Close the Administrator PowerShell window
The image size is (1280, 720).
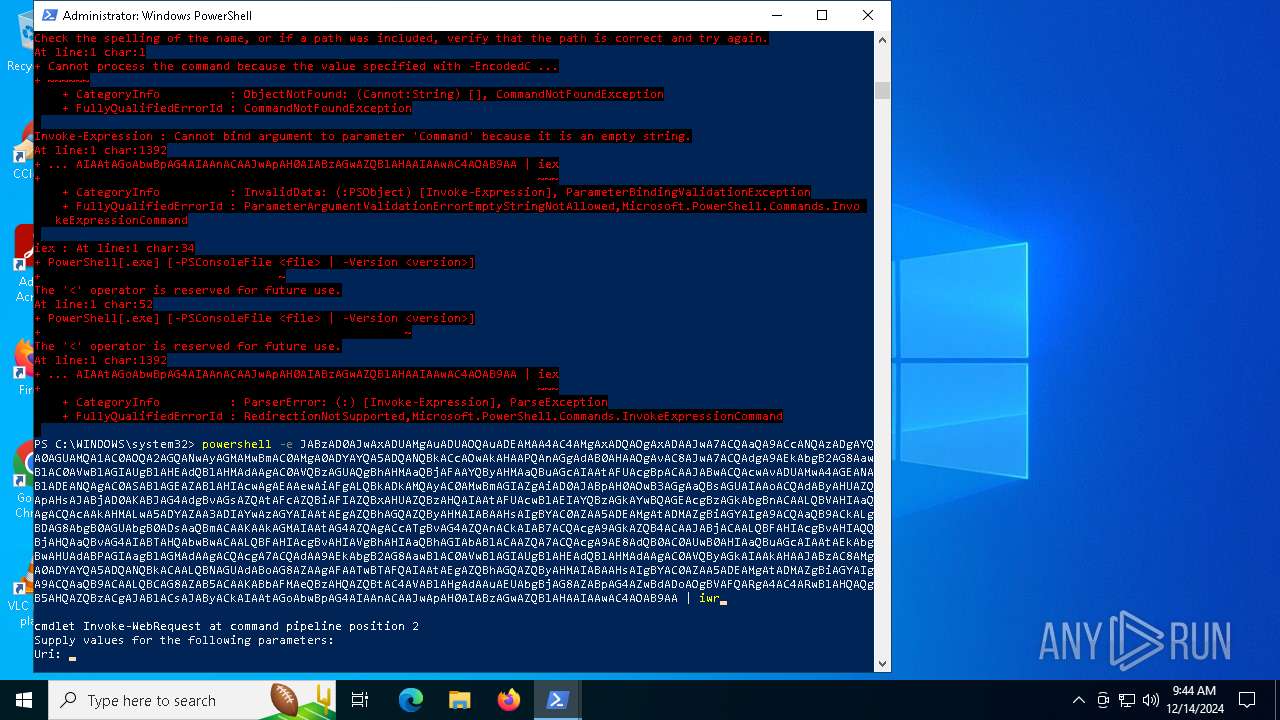click(868, 15)
